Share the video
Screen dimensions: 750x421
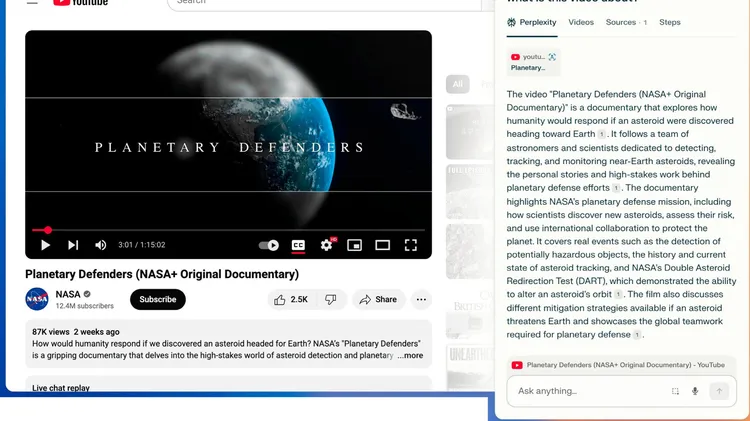click(x=378, y=299)
